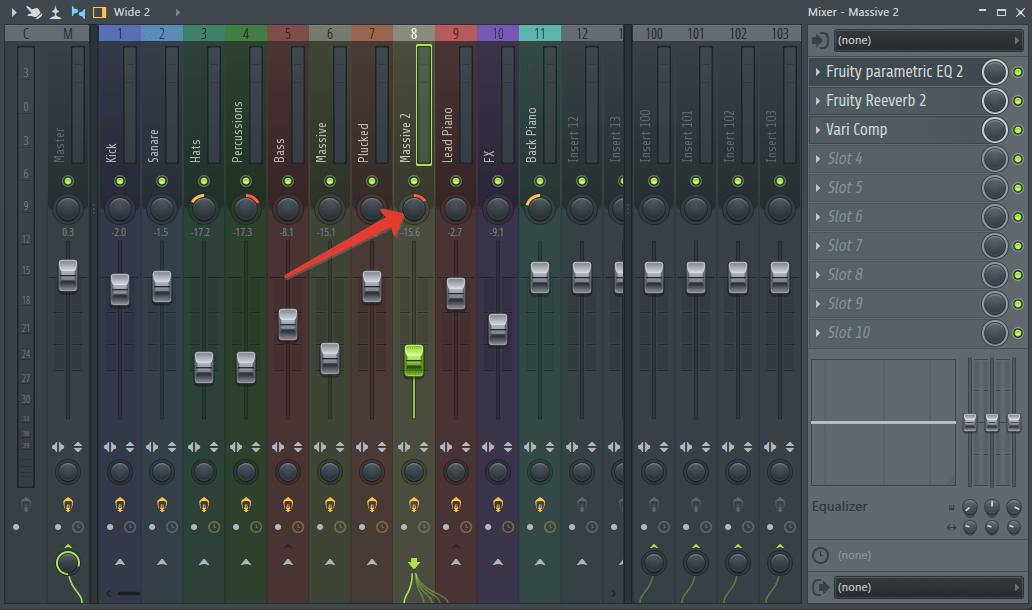This screenshot has height=610, width=1032.
Task: Click the FX enable icon on Kick track
Action: (x=120, y=504)
